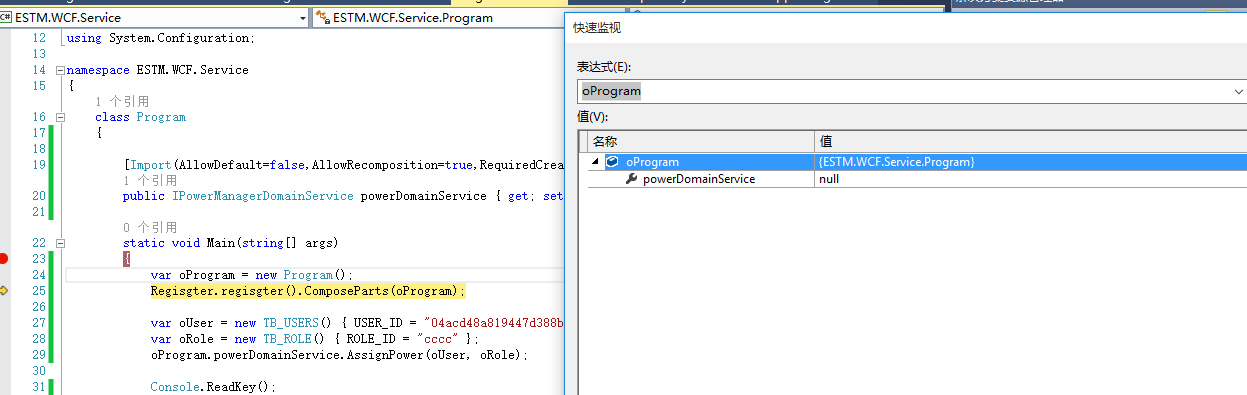Image resolution: width=1247 pixels, height=395 pixels.
Task: Click the 表达式(E): label
Action: pyautogui.click(x=603, y=66)
